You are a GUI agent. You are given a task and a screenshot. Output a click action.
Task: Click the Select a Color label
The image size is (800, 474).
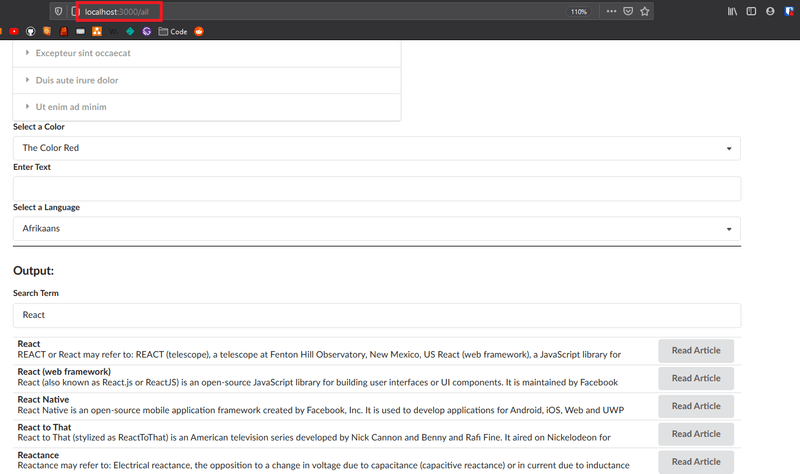39,127
